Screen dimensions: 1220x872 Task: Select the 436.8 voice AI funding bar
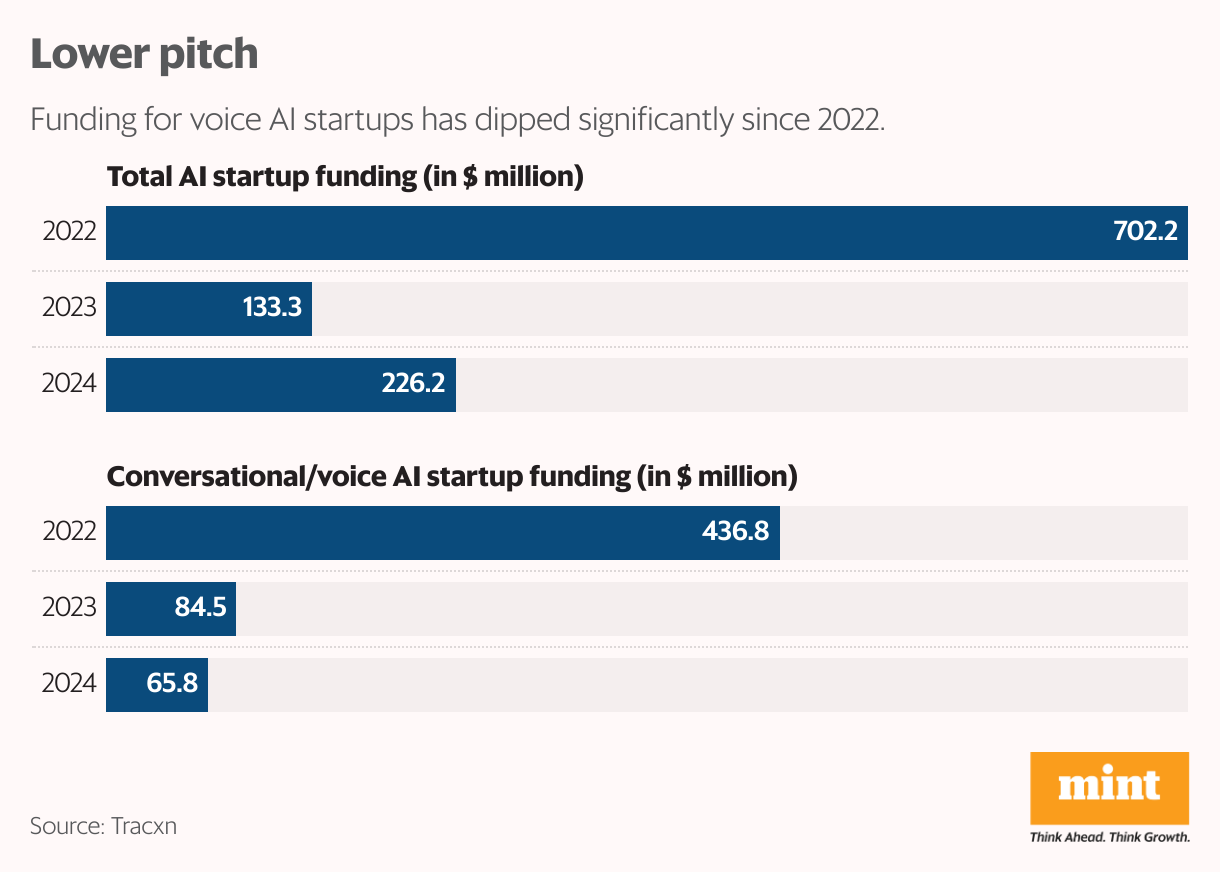[443, 532]
